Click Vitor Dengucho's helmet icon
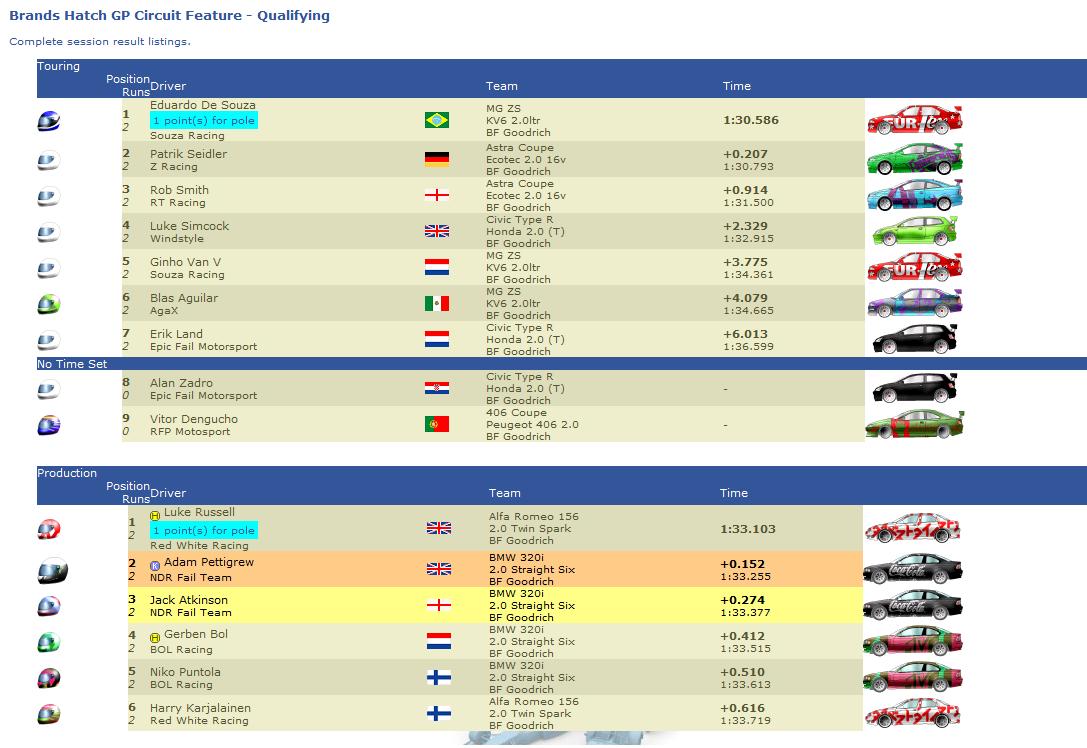The image size is (1087, 748). (49, 425)
